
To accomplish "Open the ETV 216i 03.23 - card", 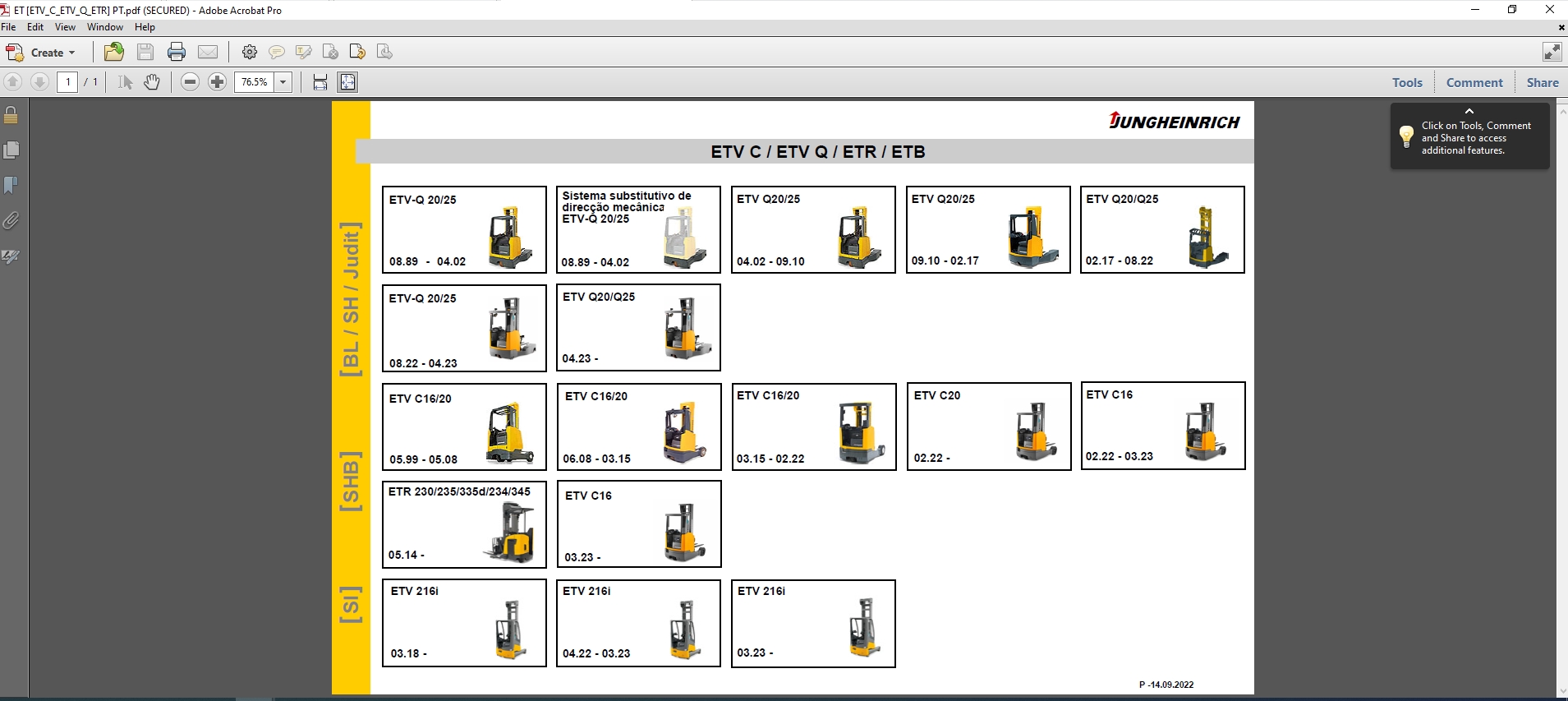I will tap(813, 624).
